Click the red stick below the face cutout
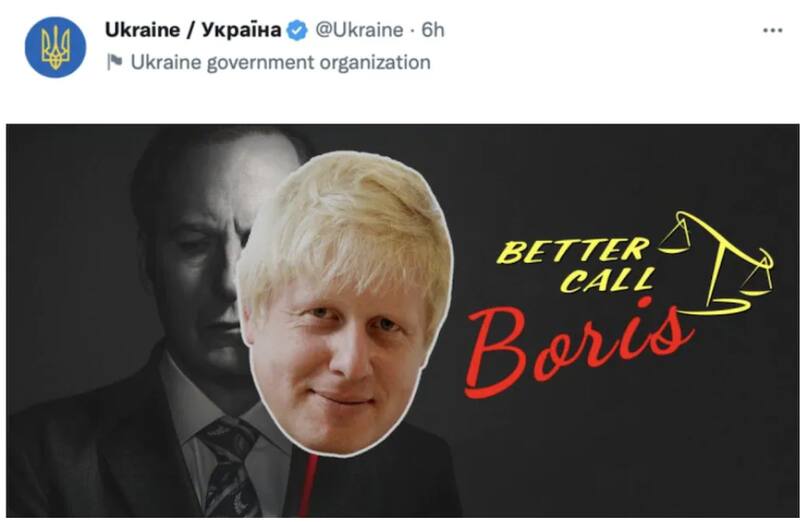The height and width of the screenshot is (522, 800). click(308, 485)
